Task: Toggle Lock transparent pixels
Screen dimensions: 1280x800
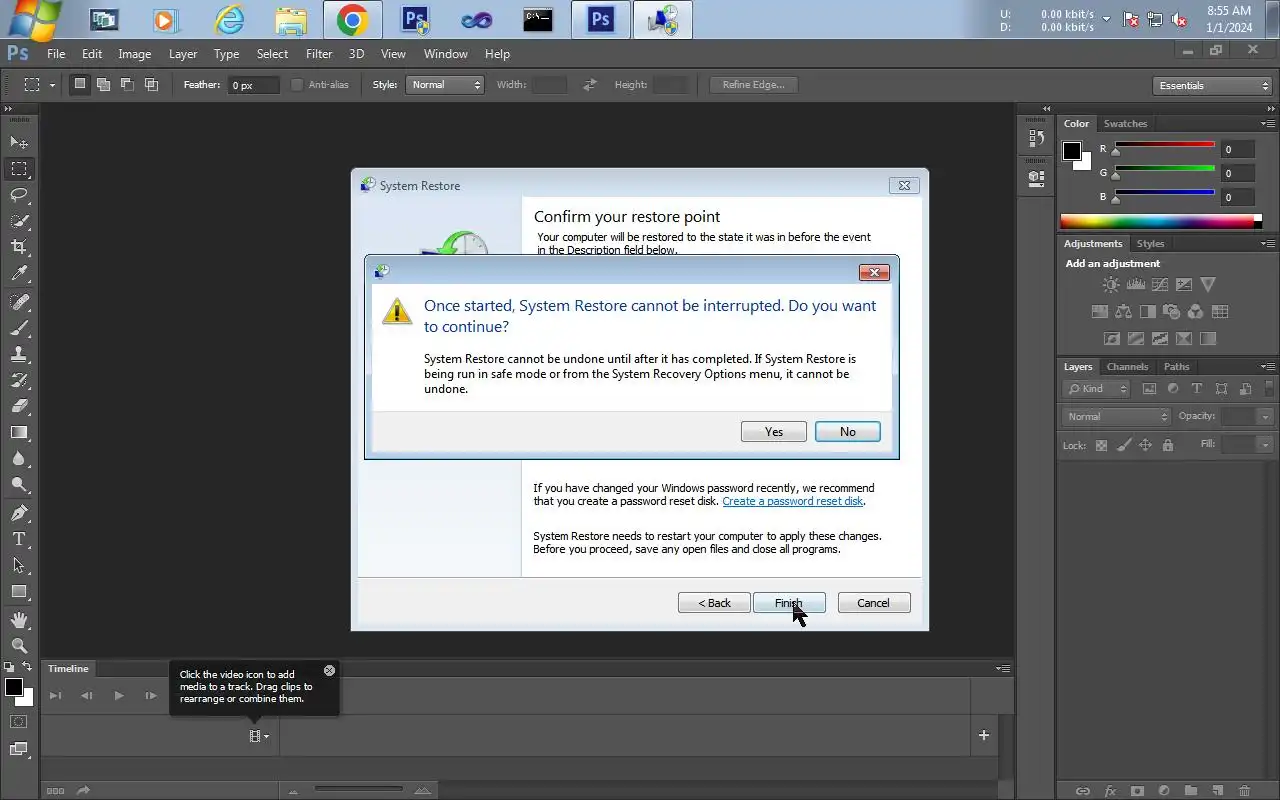Action: [x=1101, y=445]
